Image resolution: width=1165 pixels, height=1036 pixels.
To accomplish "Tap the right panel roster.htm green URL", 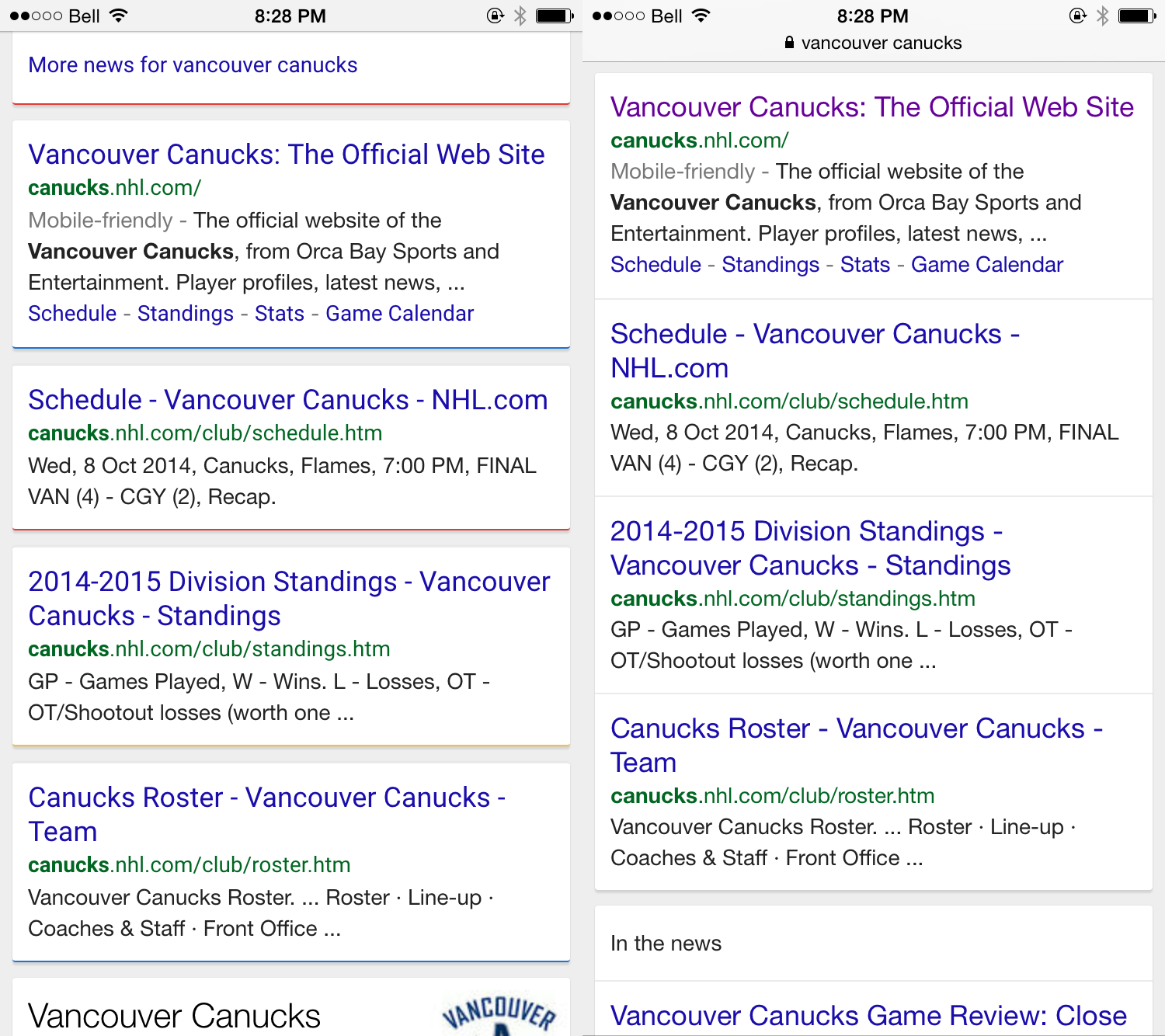I will (772, 796).
